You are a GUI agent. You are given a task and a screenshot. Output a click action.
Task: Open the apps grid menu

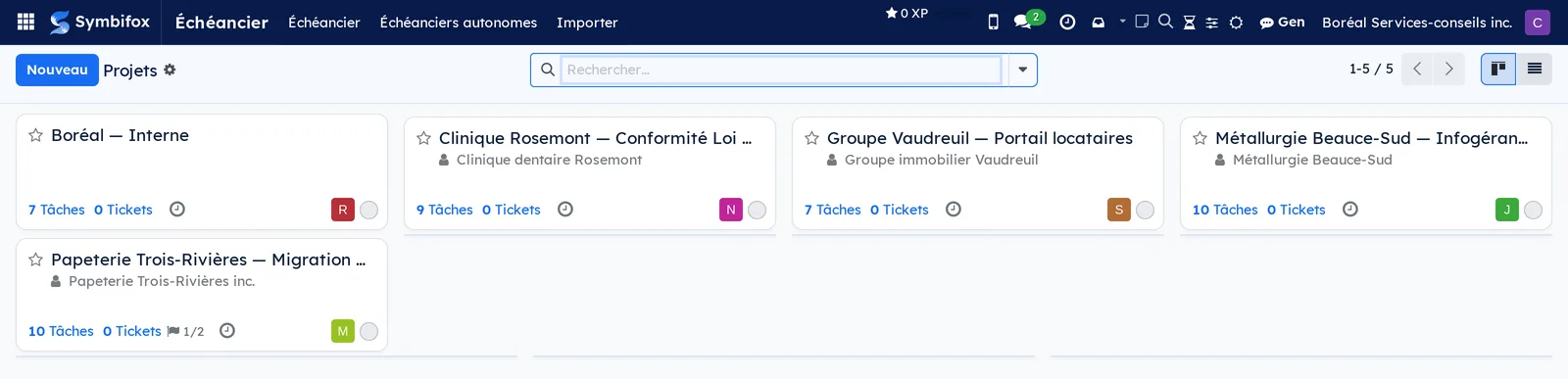tap(26, 22)
